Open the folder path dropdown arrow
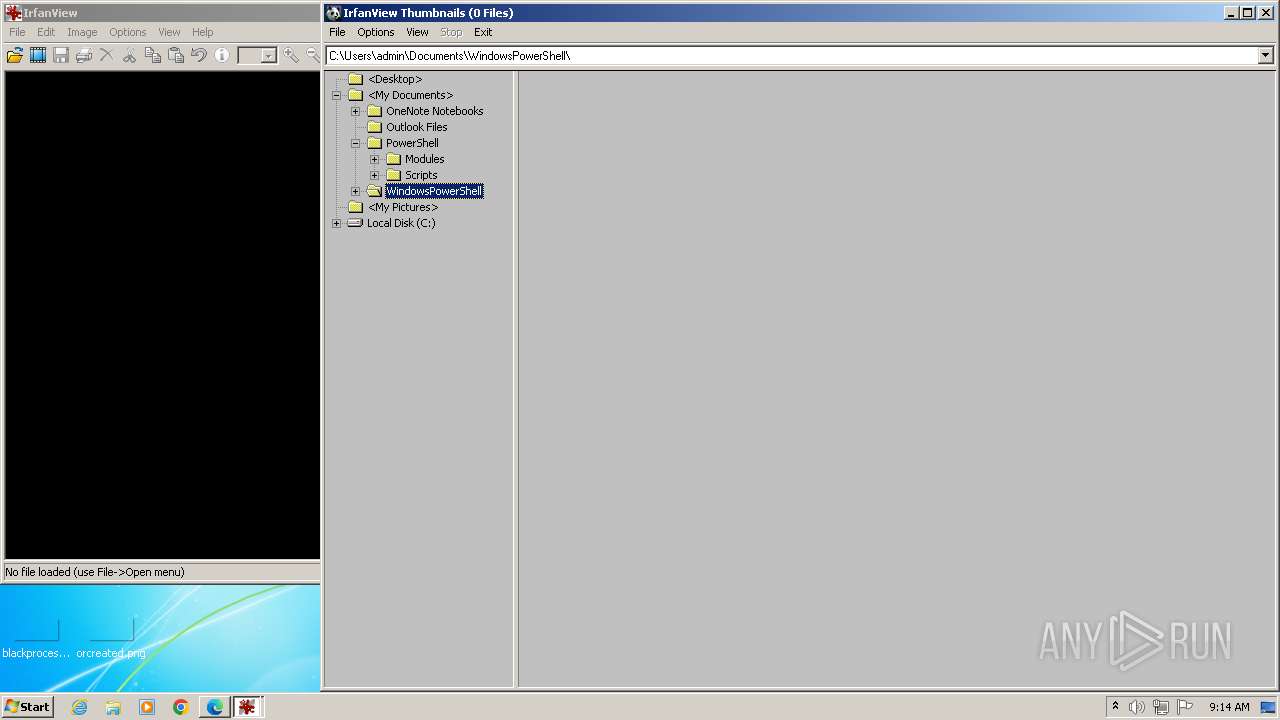This screenshot has width=1280, height=720. point(1265,56)
